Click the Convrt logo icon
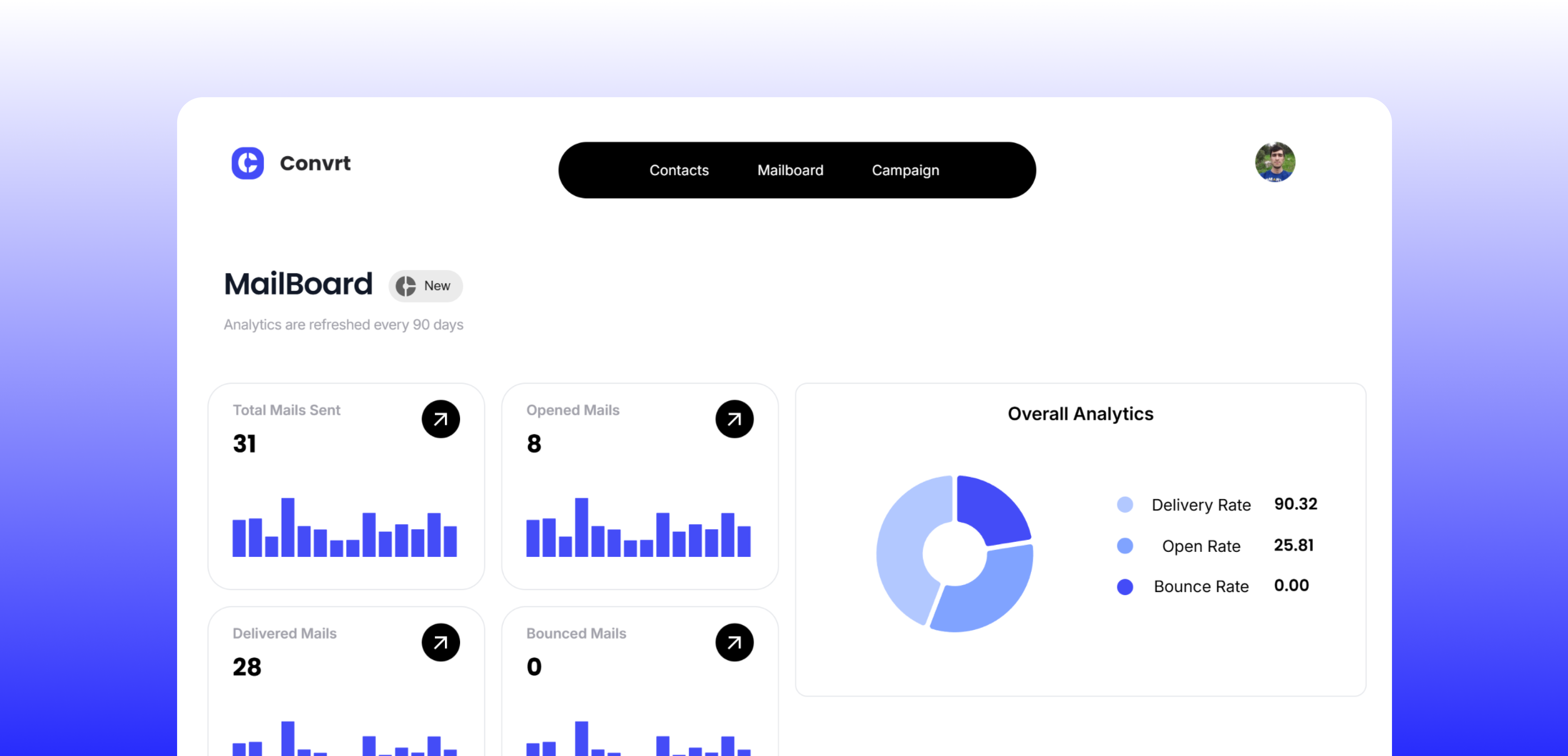Image resolution: width=1568 pixels, height=756 pixels. 248,163
